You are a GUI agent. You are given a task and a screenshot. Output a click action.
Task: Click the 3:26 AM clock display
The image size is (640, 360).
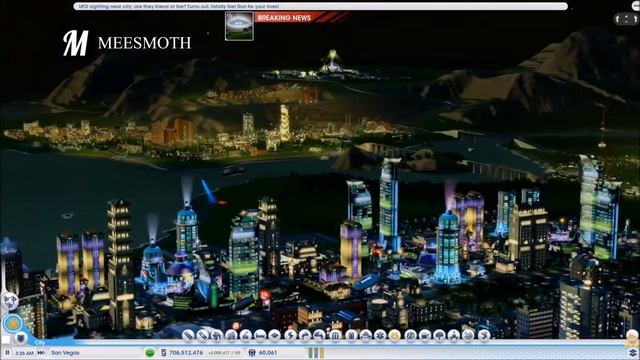(24, 353)
